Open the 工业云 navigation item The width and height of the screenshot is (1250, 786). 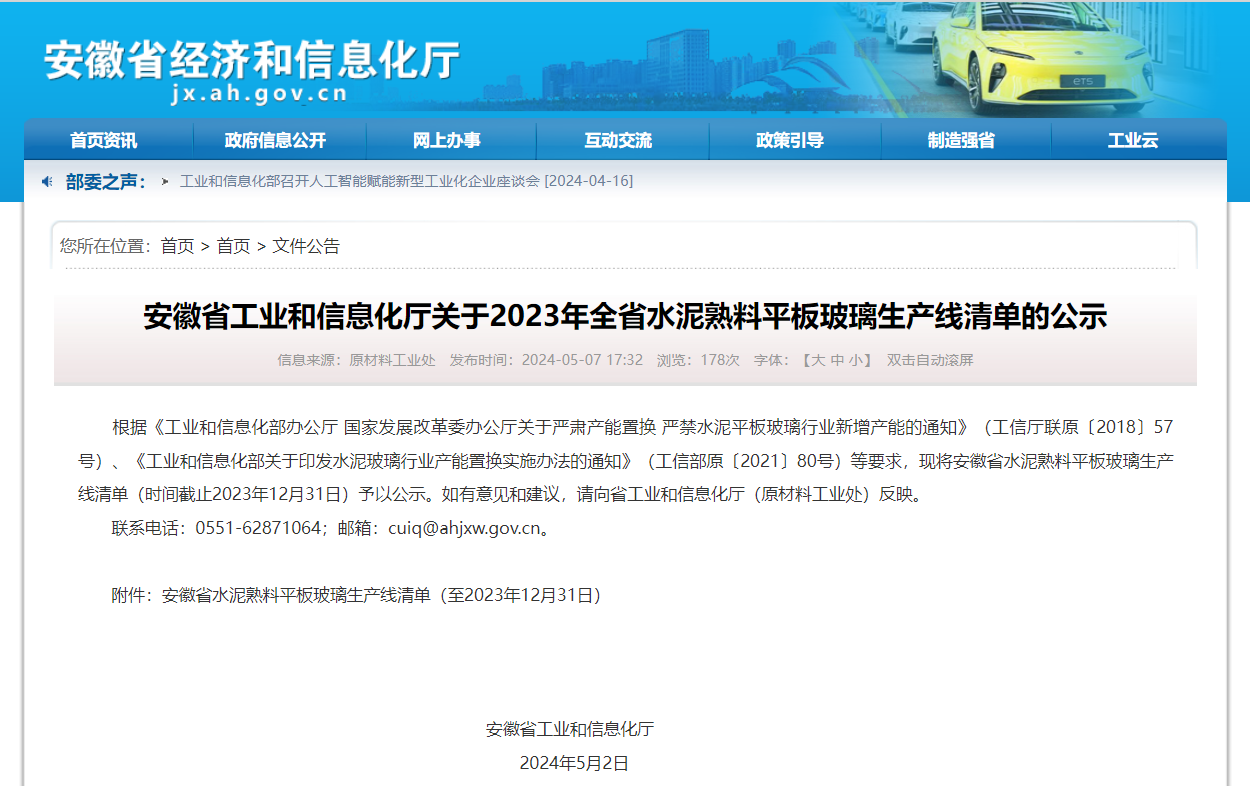tap(1133, 140)
